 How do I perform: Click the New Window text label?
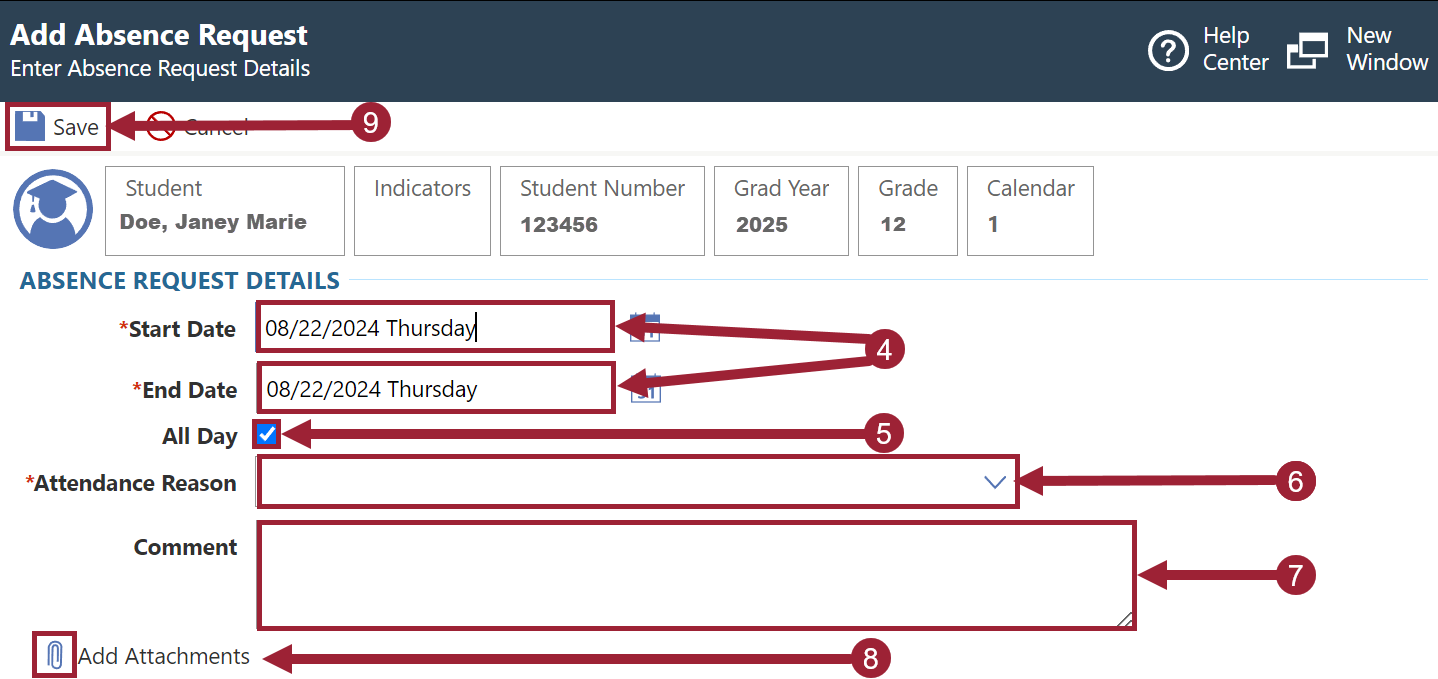1387,49
